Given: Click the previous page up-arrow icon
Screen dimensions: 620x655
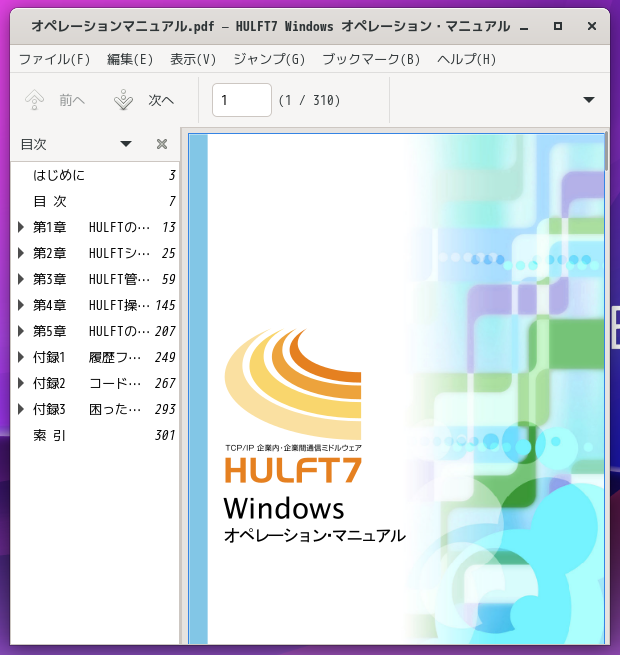Looking at the screenshot, I should pos(34,100).
